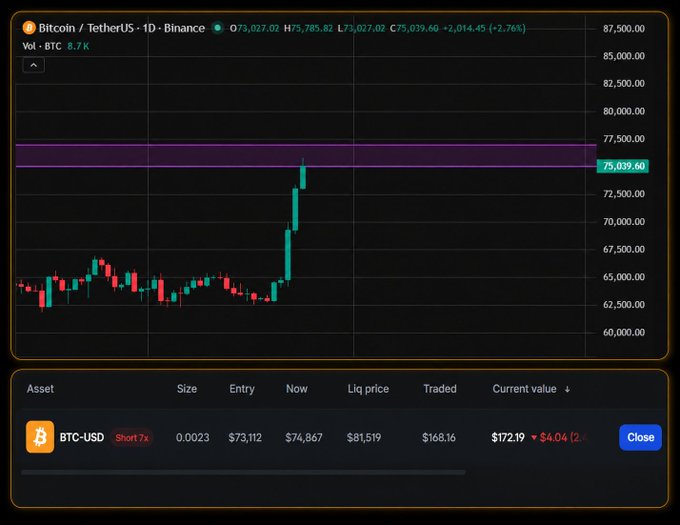Image resolution: width=680 pixels, height=525 pixels.
Task: Click the 75,039.60 current price label
Action: coord(623,166)
